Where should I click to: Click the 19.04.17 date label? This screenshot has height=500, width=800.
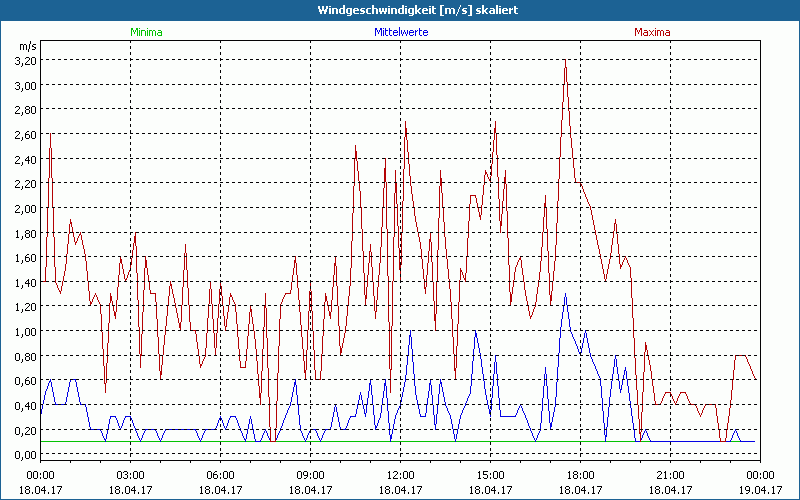click(760, 490)
